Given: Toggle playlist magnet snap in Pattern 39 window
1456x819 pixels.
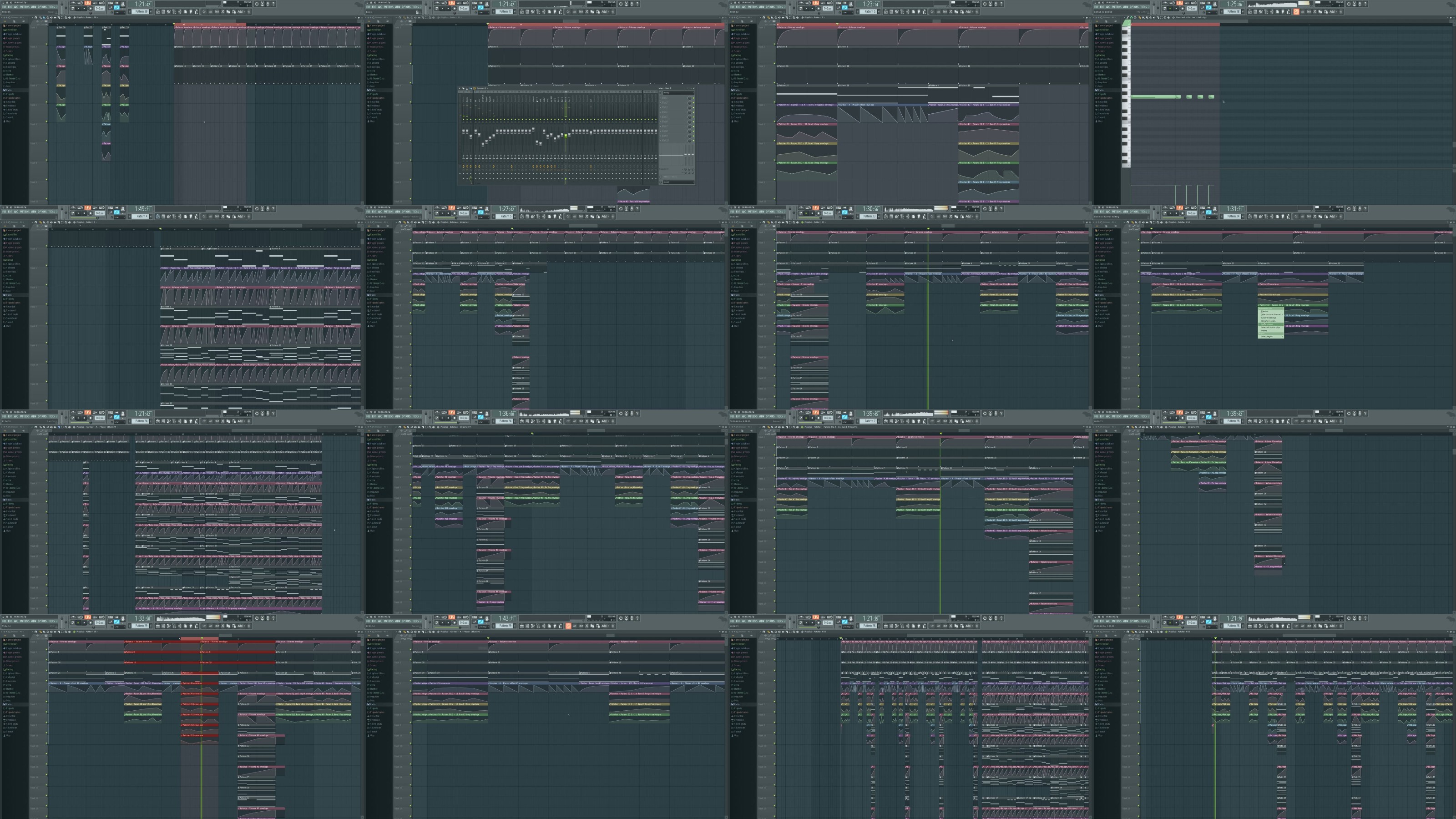Looking at the screenshot, I should (x=35, y=18).
